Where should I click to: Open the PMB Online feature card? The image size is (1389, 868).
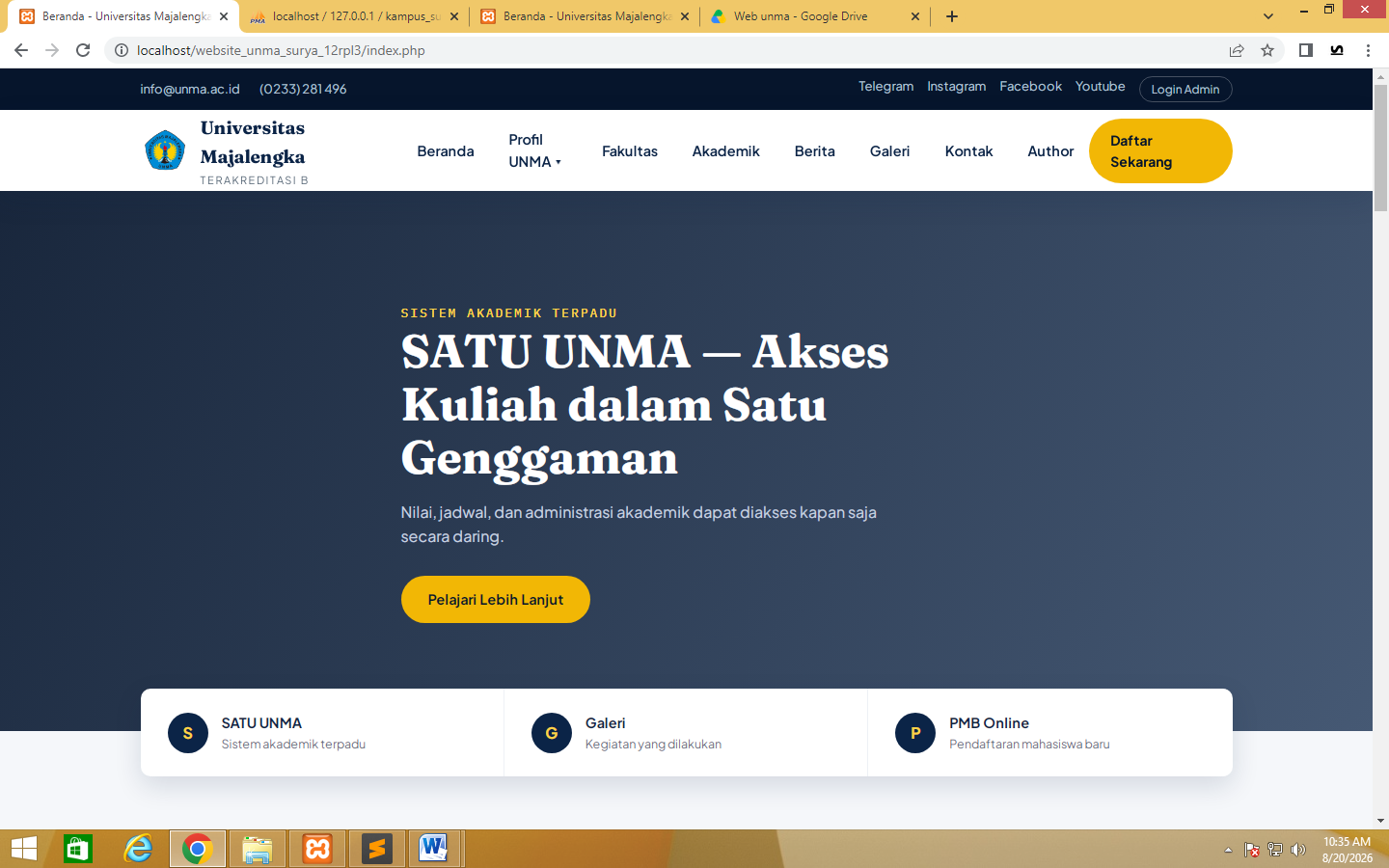(1050, 732)
